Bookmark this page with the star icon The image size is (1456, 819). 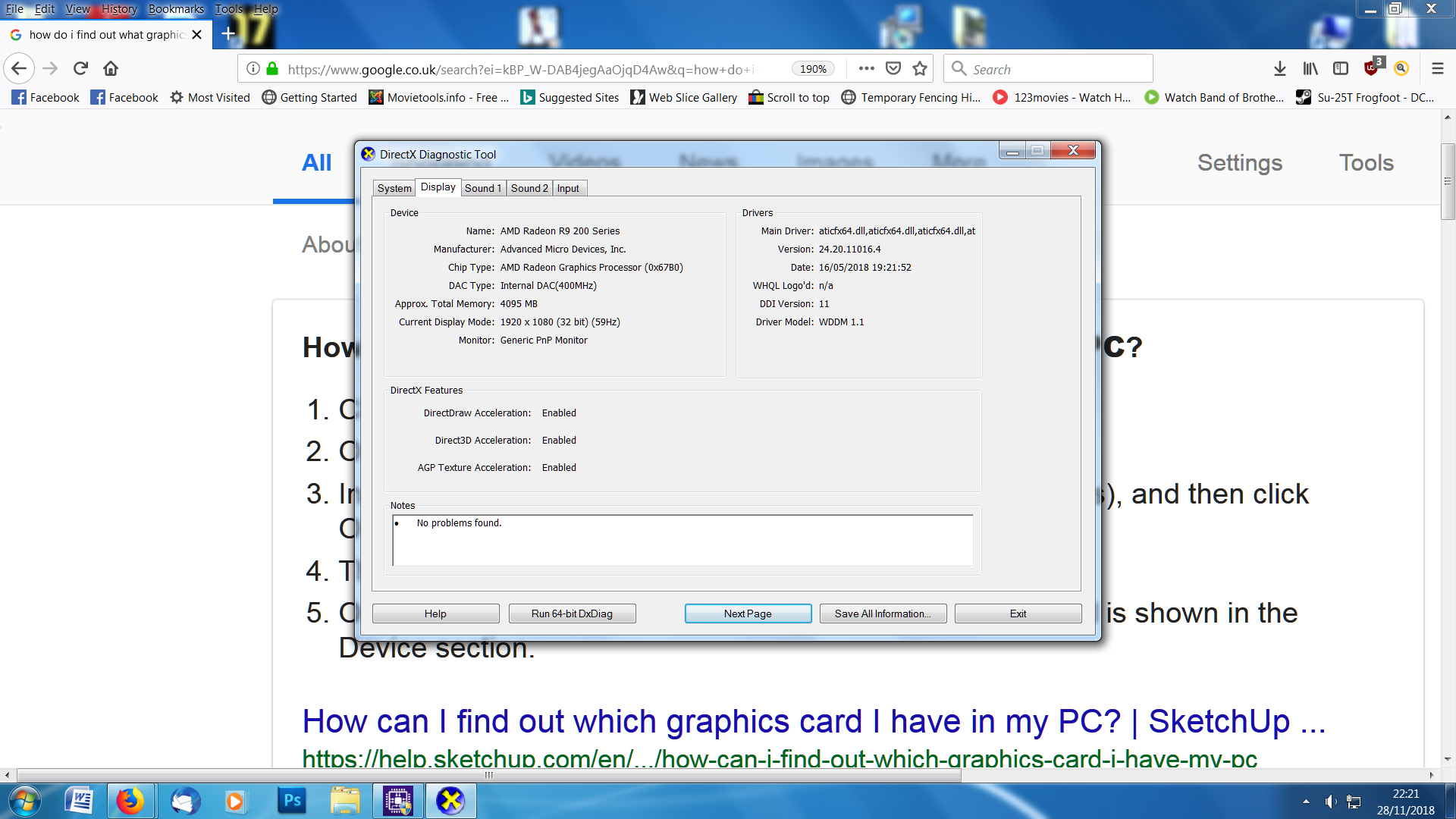pyautogui.click(x=920, y=68)
